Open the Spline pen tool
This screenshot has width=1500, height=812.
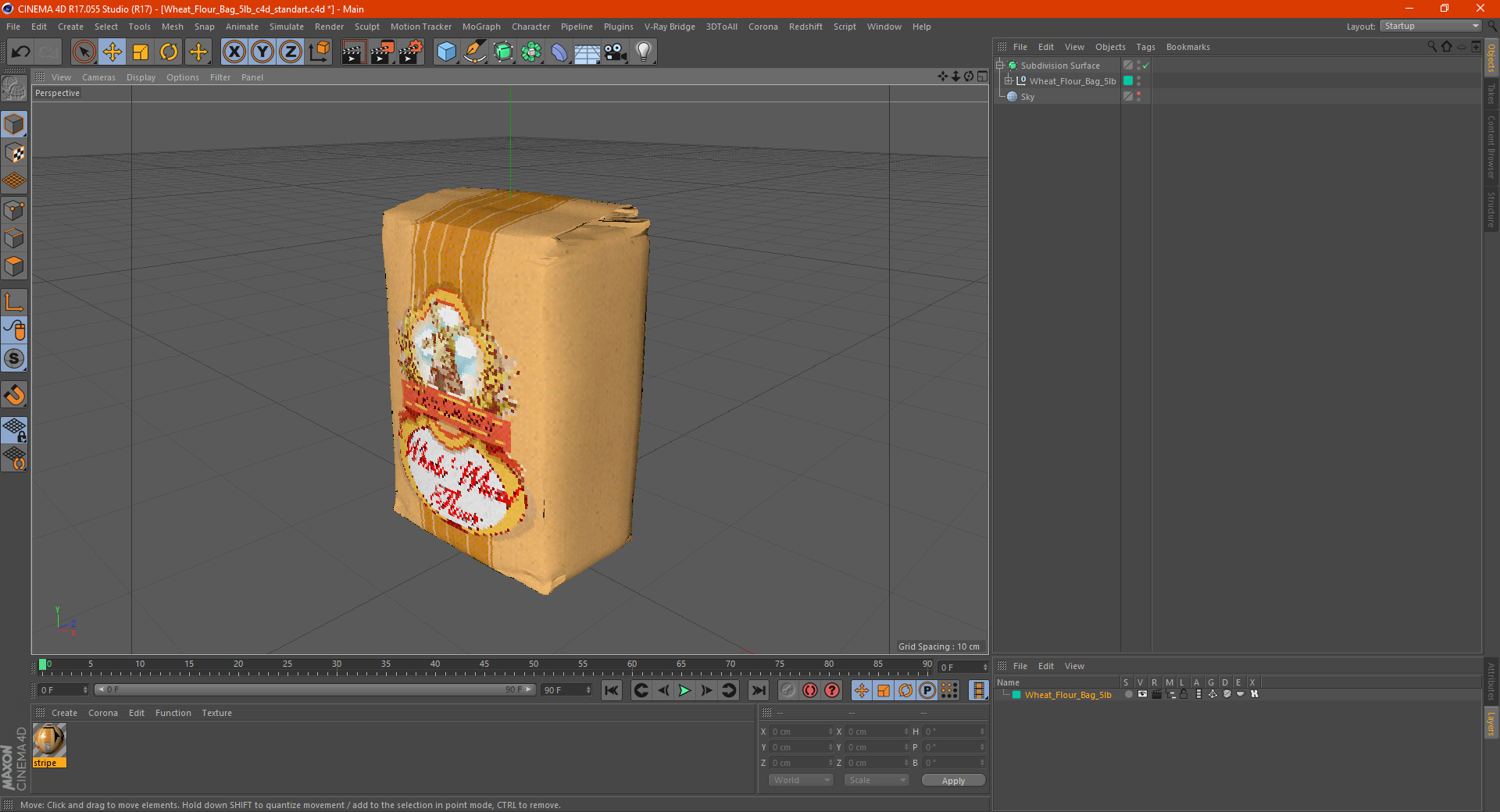[x=475, y=52]
